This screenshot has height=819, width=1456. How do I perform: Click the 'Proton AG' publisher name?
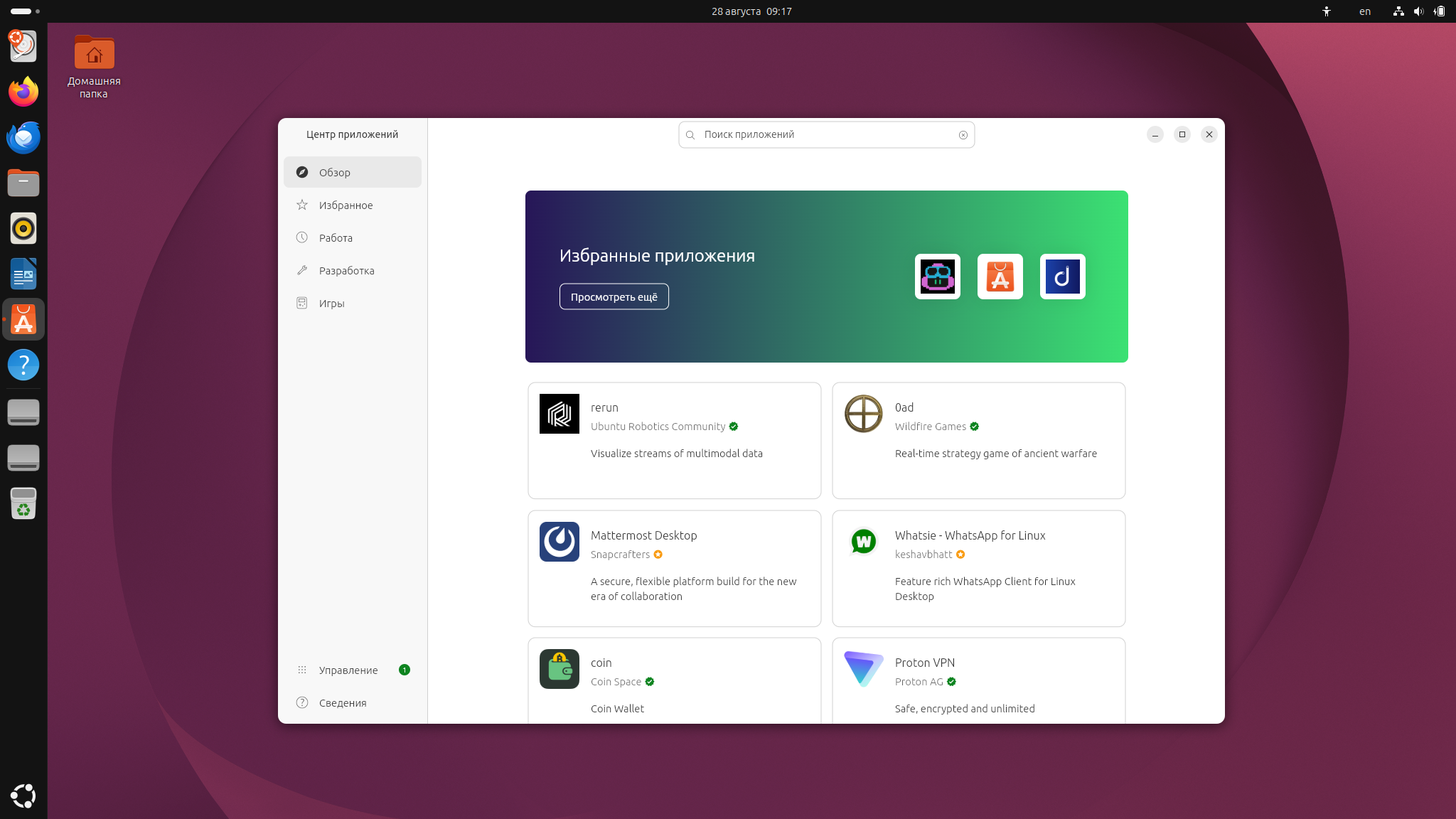tap(919, 682)
